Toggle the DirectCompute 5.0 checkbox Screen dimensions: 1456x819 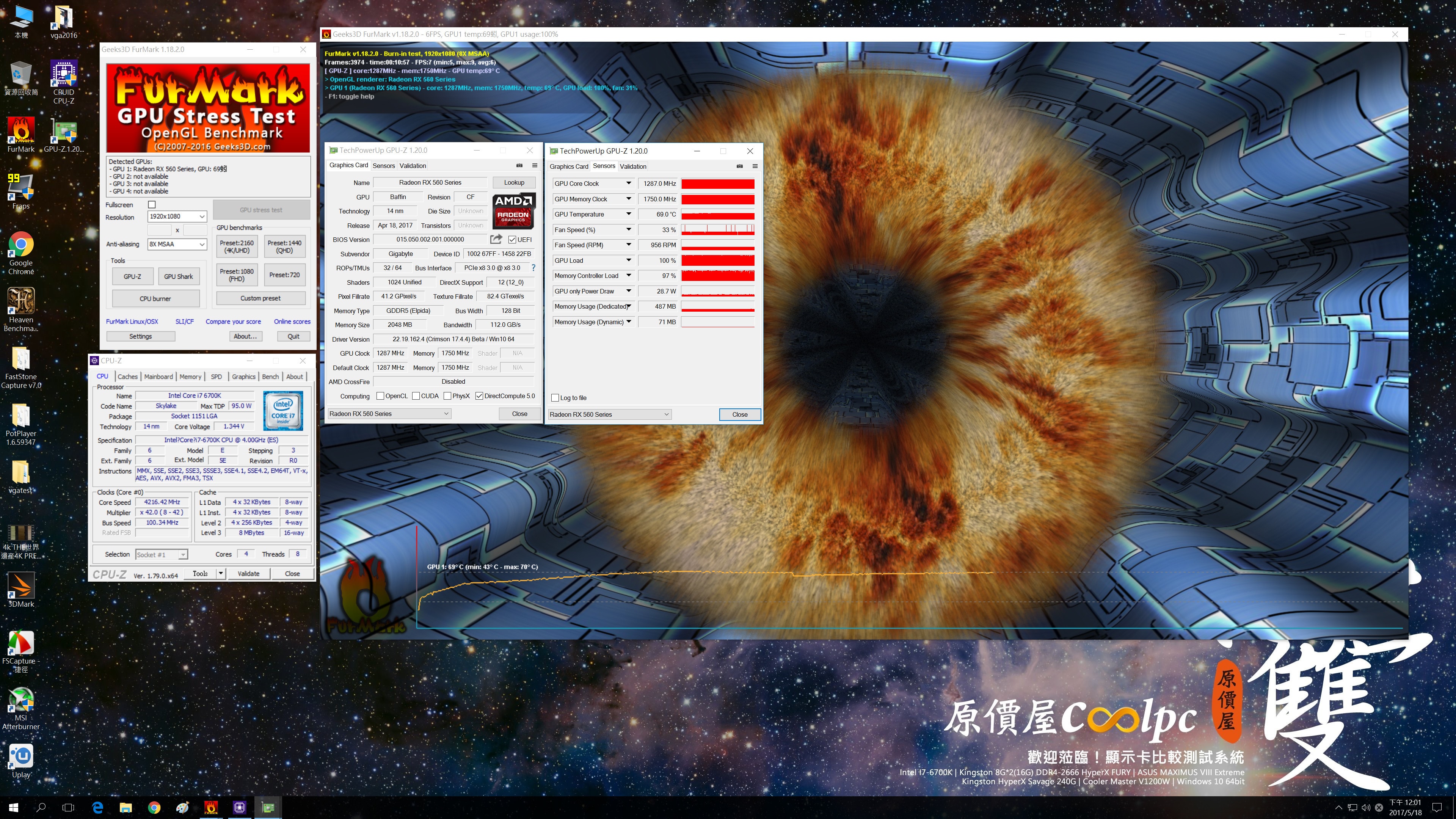pos(479,396)
